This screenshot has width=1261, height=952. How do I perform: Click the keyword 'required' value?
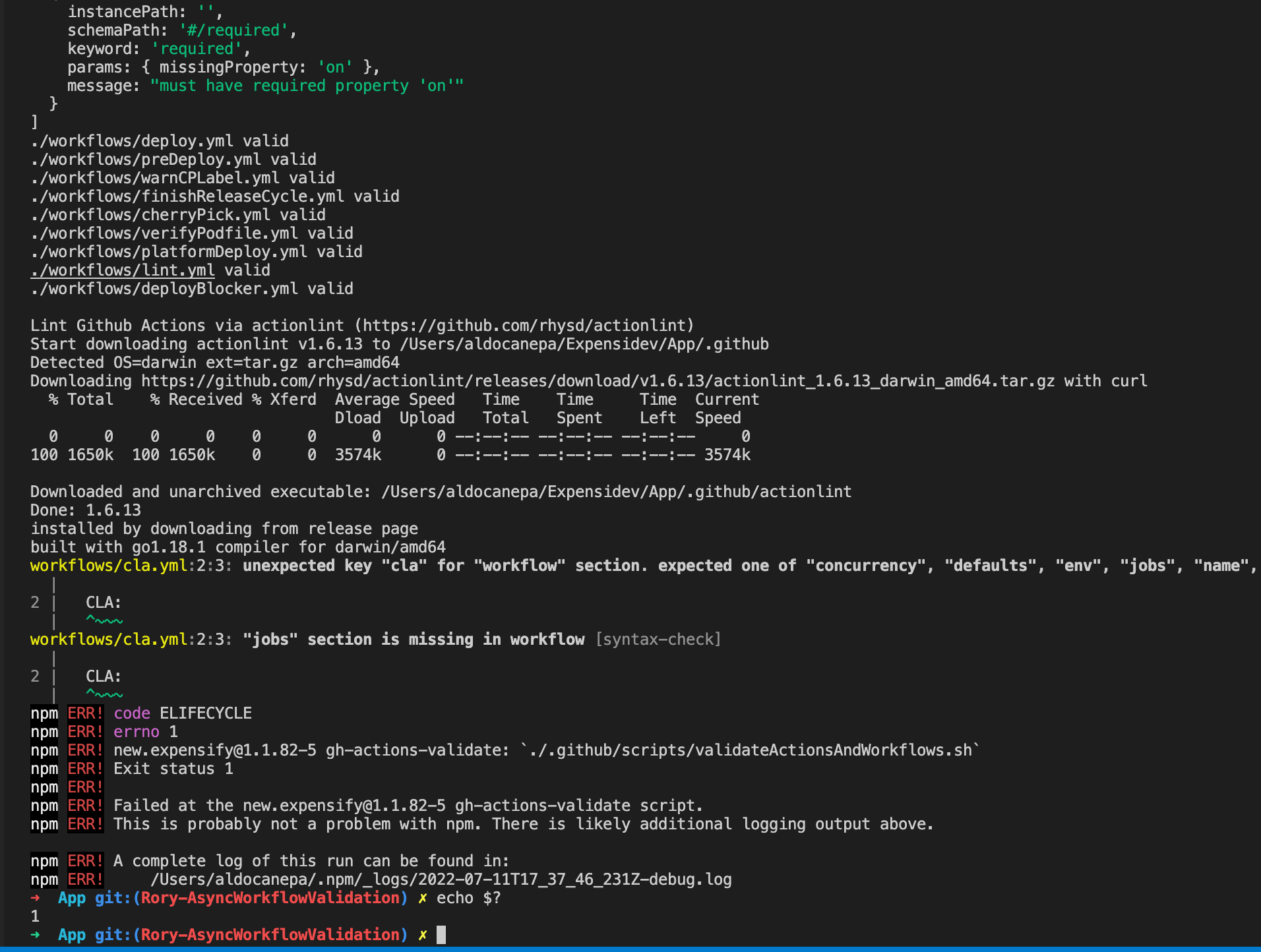[197, 49]
